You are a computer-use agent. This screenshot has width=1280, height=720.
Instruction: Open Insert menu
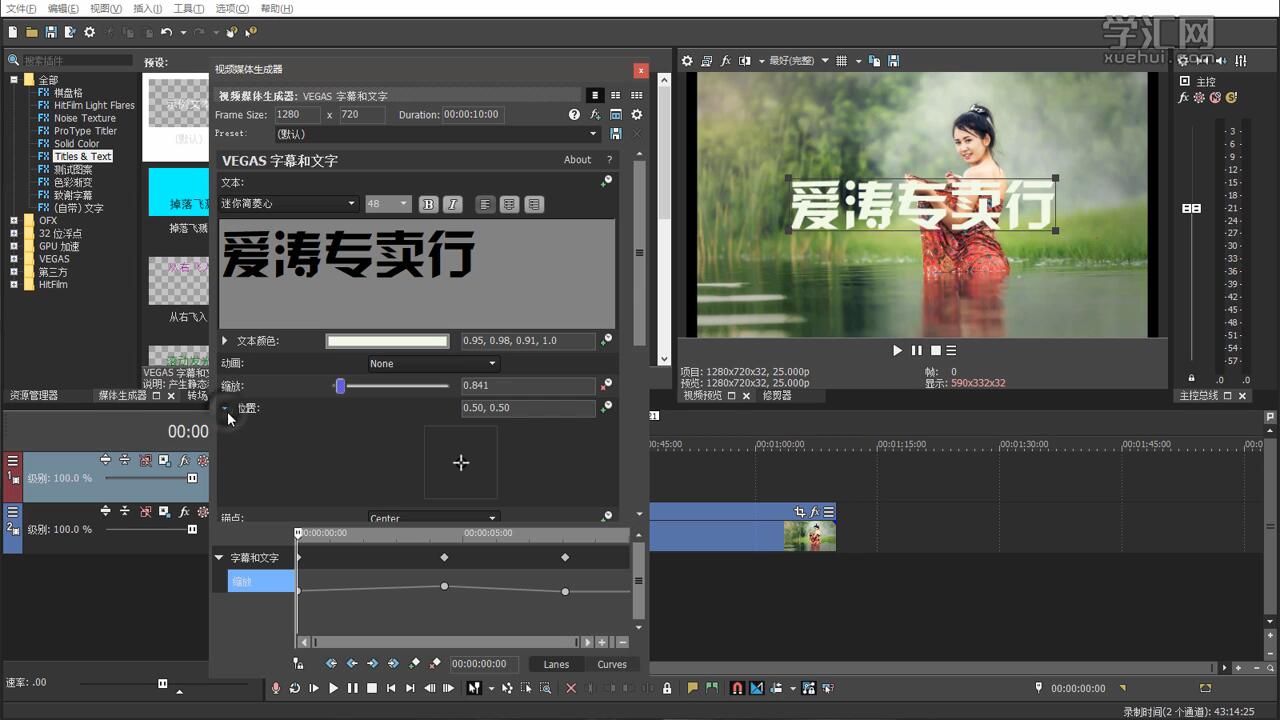pyautogui.click(x=147, y=9)
